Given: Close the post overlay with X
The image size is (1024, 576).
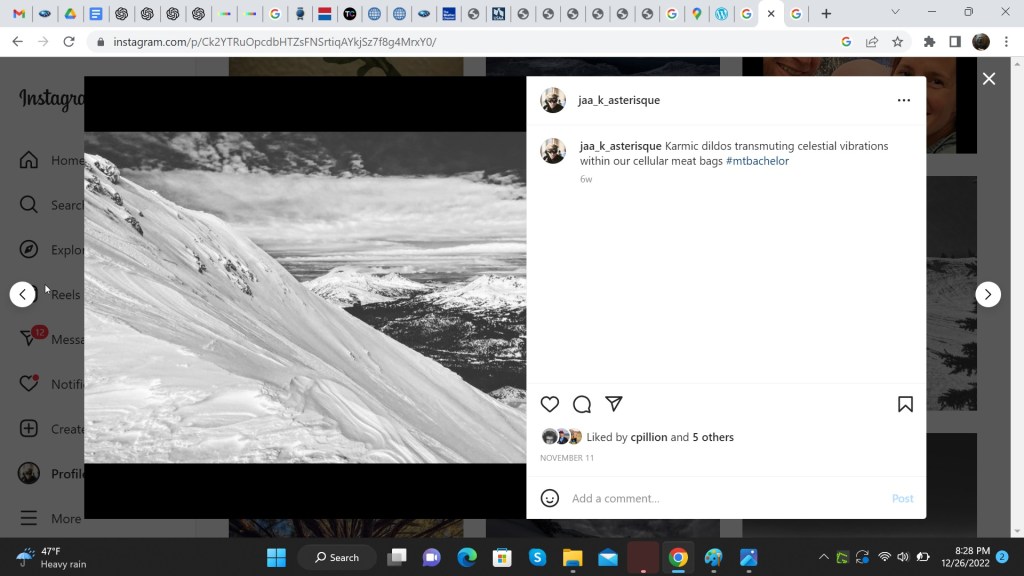Looking at the screenshot, I should point(989,79).
